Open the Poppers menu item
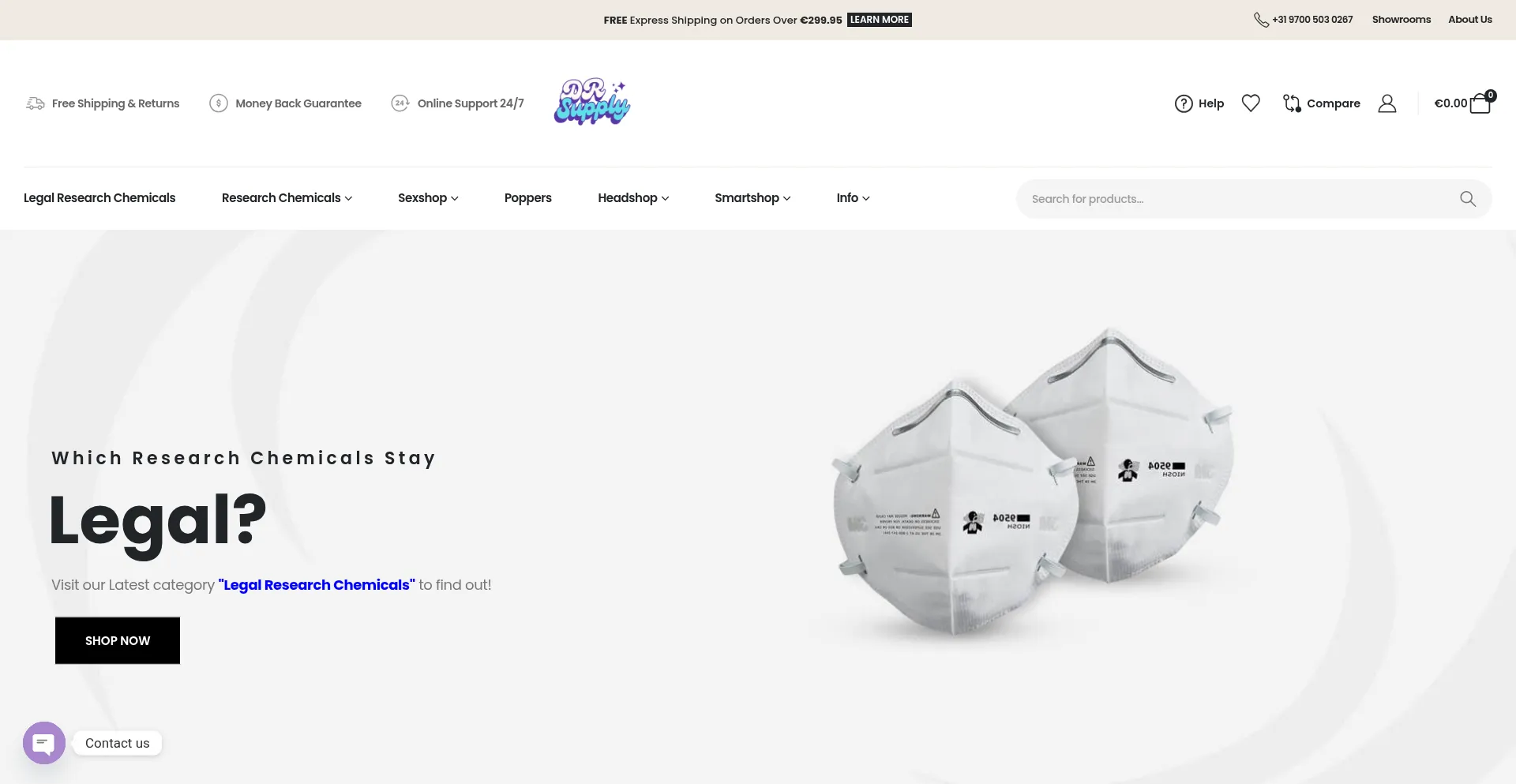This screenshot has width=1516, height=784. click(527, 198)
